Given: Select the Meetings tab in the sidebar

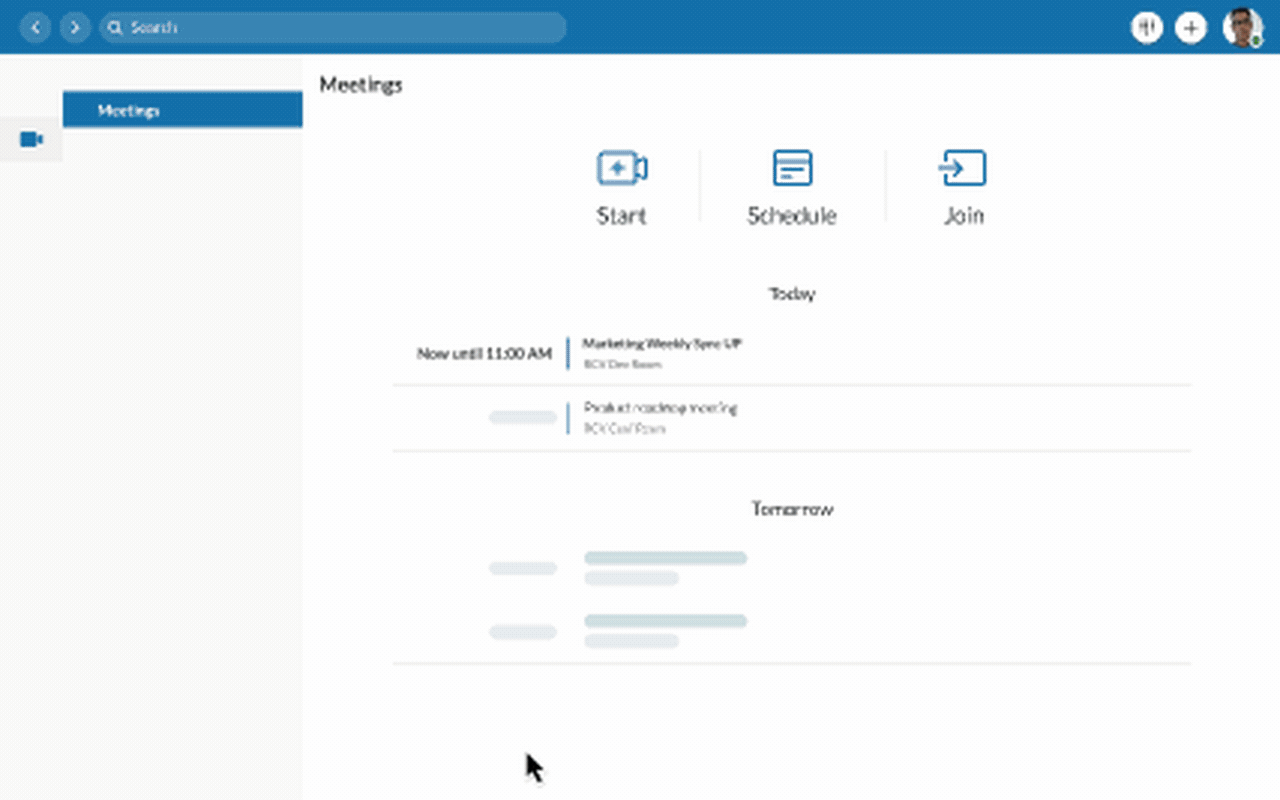Looking at the screenshot, I should tap(182, 110).
